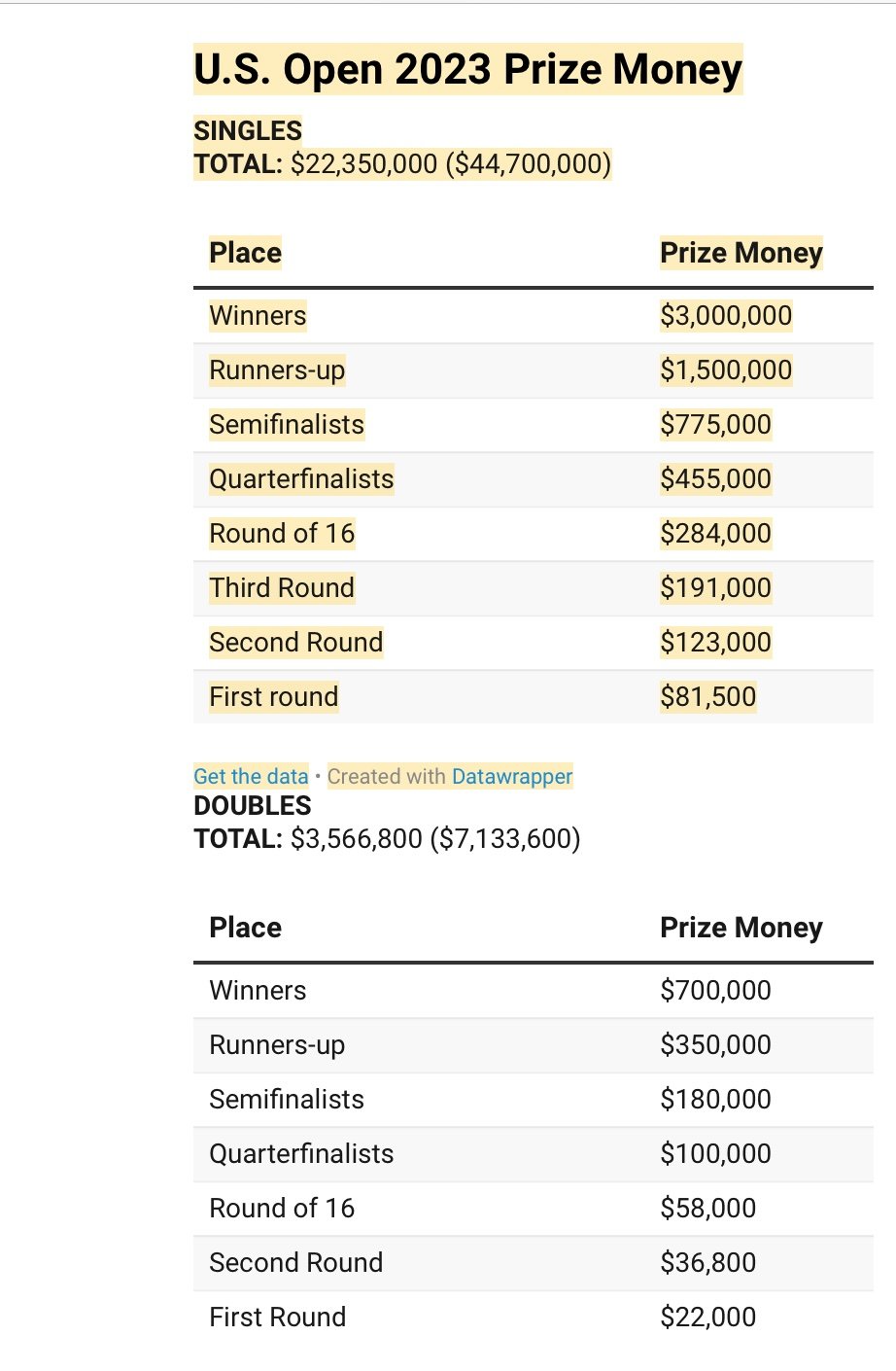Image resolution: width=896 pixels, height=1371 pixels.
Task: Select the doubles Winners $700,000 amount
Action: point(715,990)
